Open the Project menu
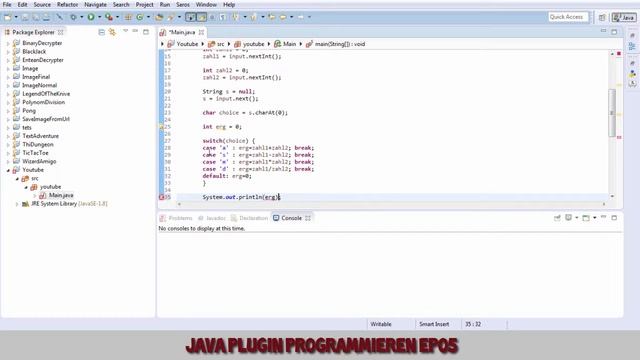 (144, 4)
